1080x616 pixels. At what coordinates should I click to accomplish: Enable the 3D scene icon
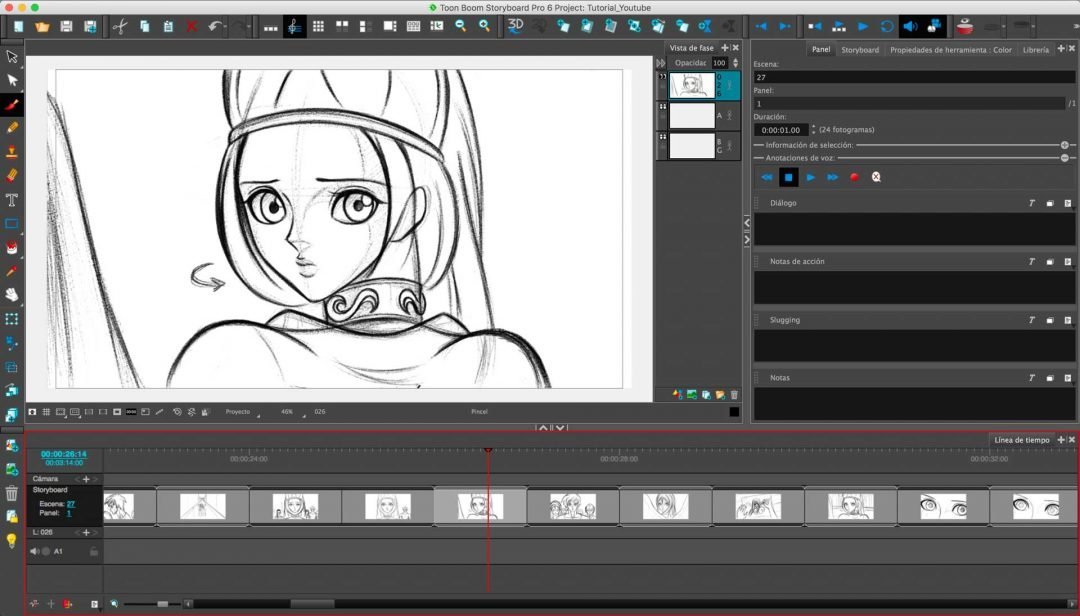tap(515, 25)
